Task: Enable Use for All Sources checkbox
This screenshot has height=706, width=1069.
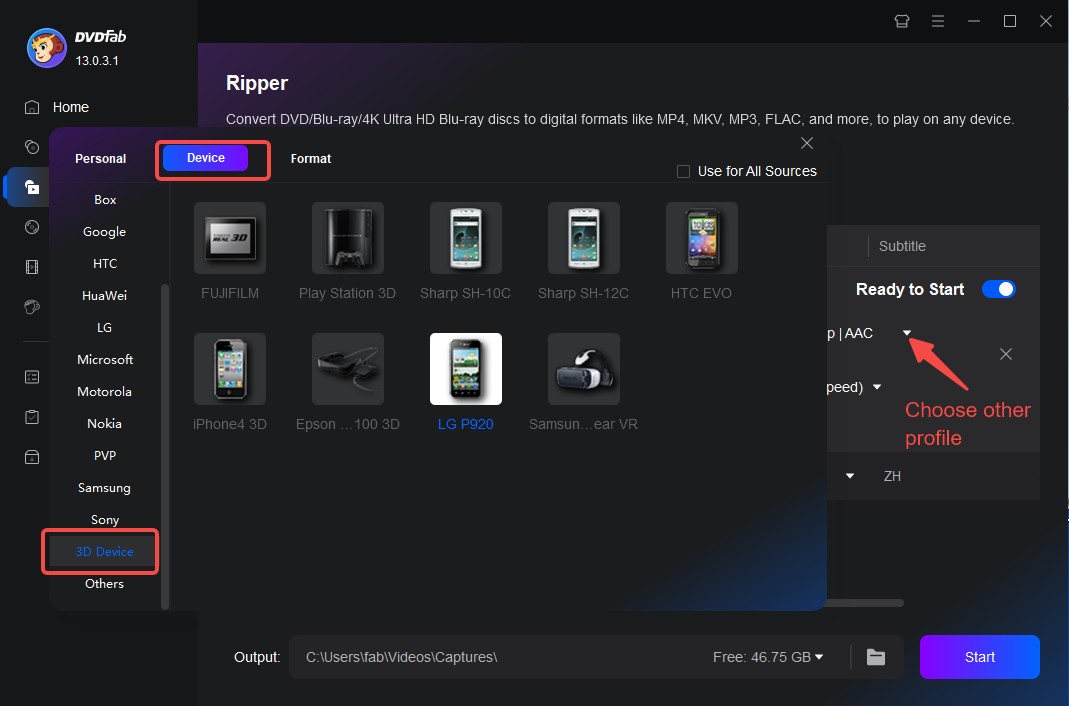Action: (x=683, y=172)
